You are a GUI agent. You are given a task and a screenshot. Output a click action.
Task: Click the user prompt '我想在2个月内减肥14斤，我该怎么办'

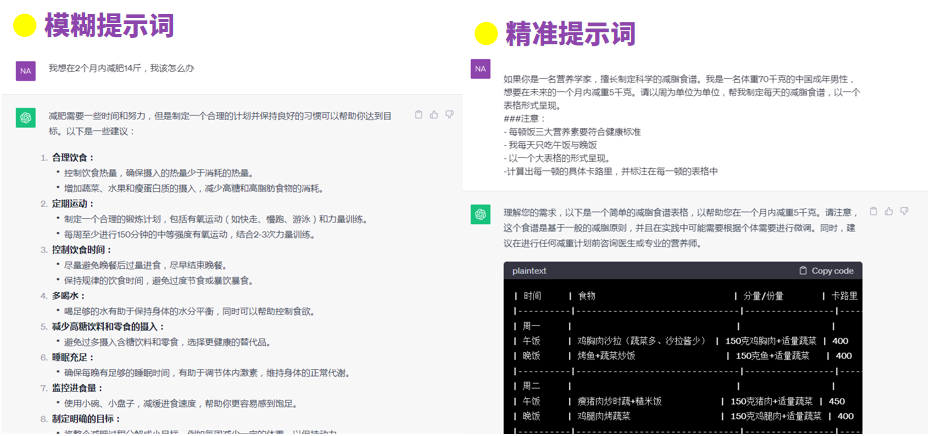click(121, 68)
